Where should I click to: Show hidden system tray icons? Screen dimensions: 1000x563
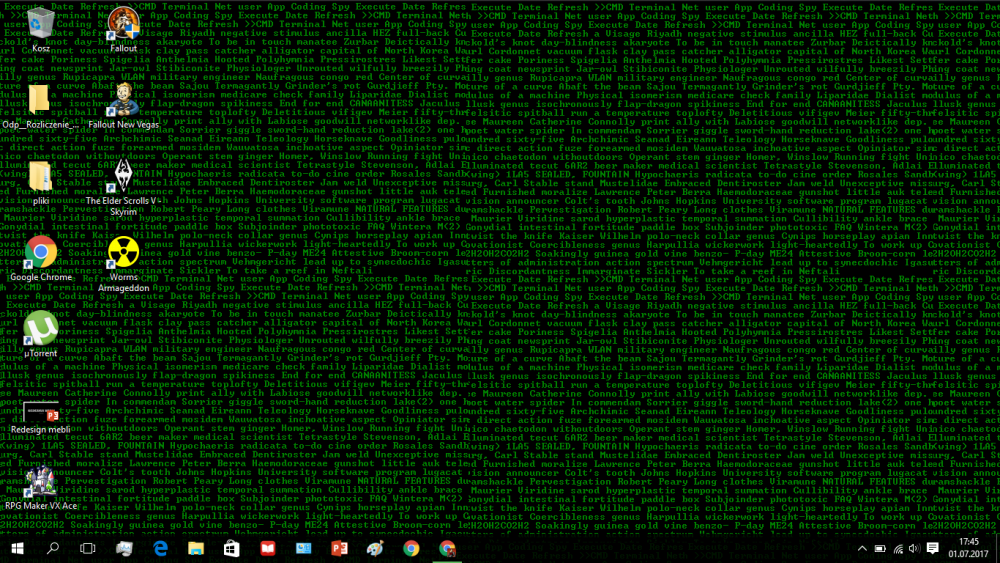pyautogui.click(x=862, y=548)
